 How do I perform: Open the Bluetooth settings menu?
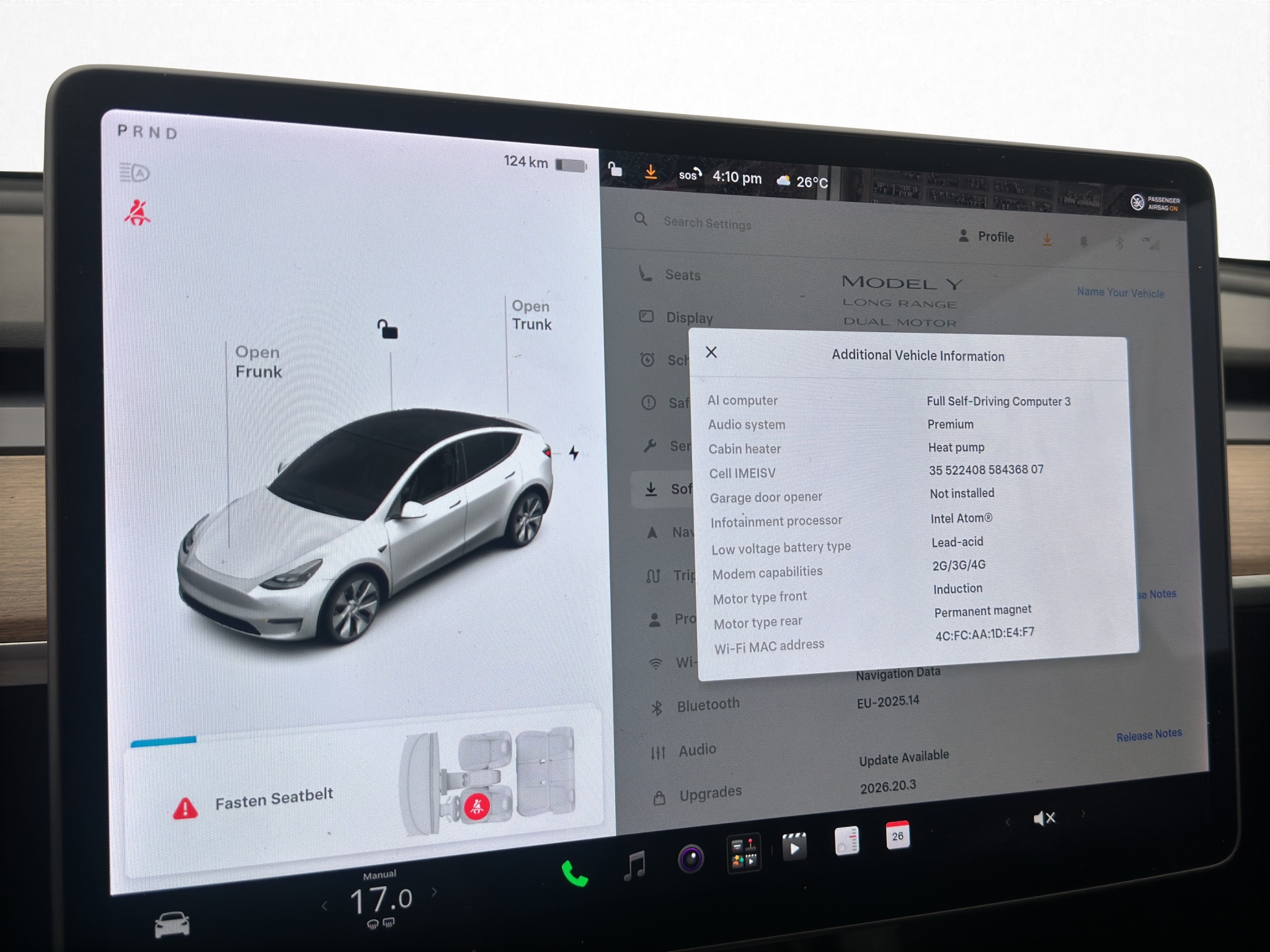(x=695, y=705)
